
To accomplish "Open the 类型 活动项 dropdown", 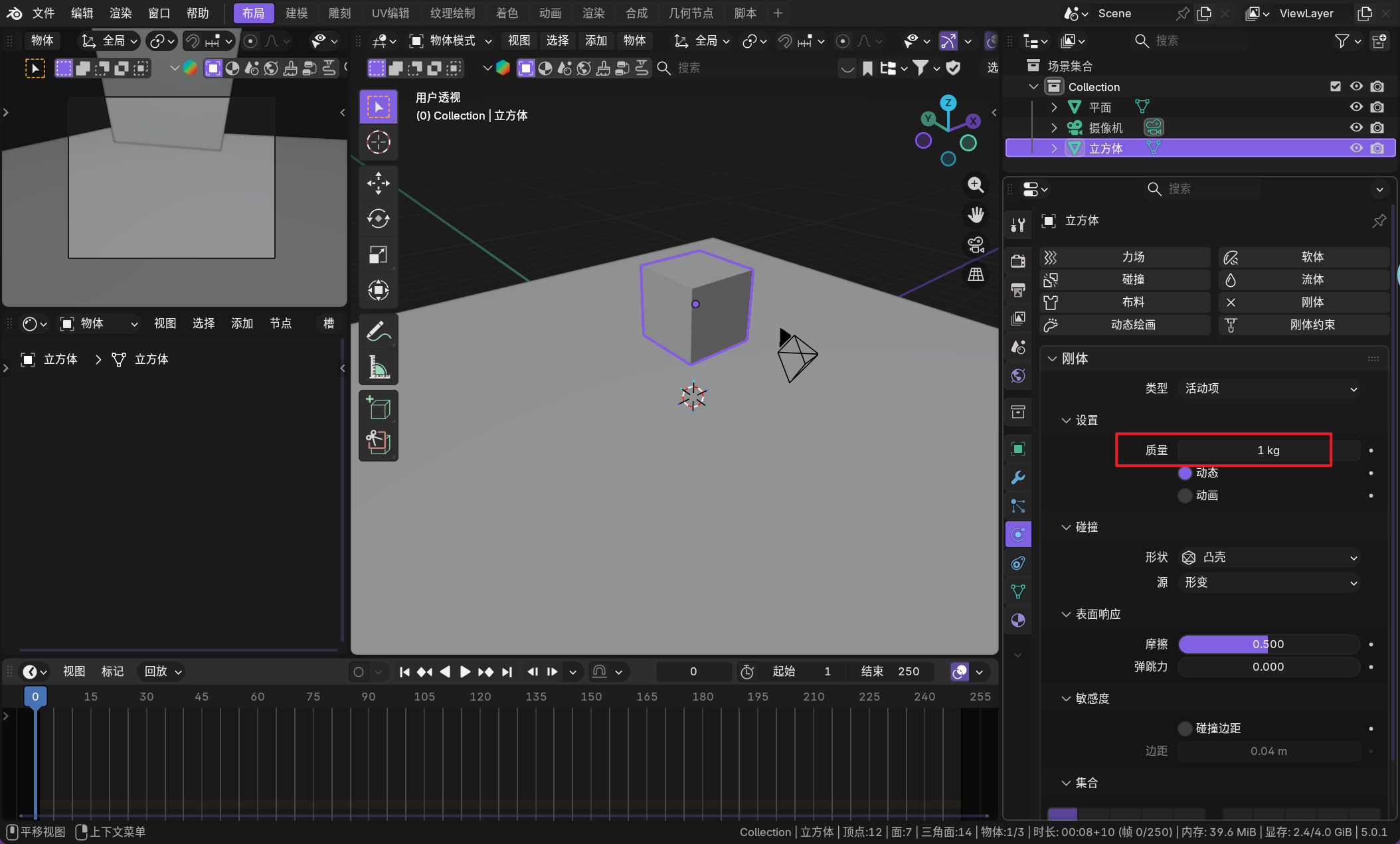I will [1270, 388].
